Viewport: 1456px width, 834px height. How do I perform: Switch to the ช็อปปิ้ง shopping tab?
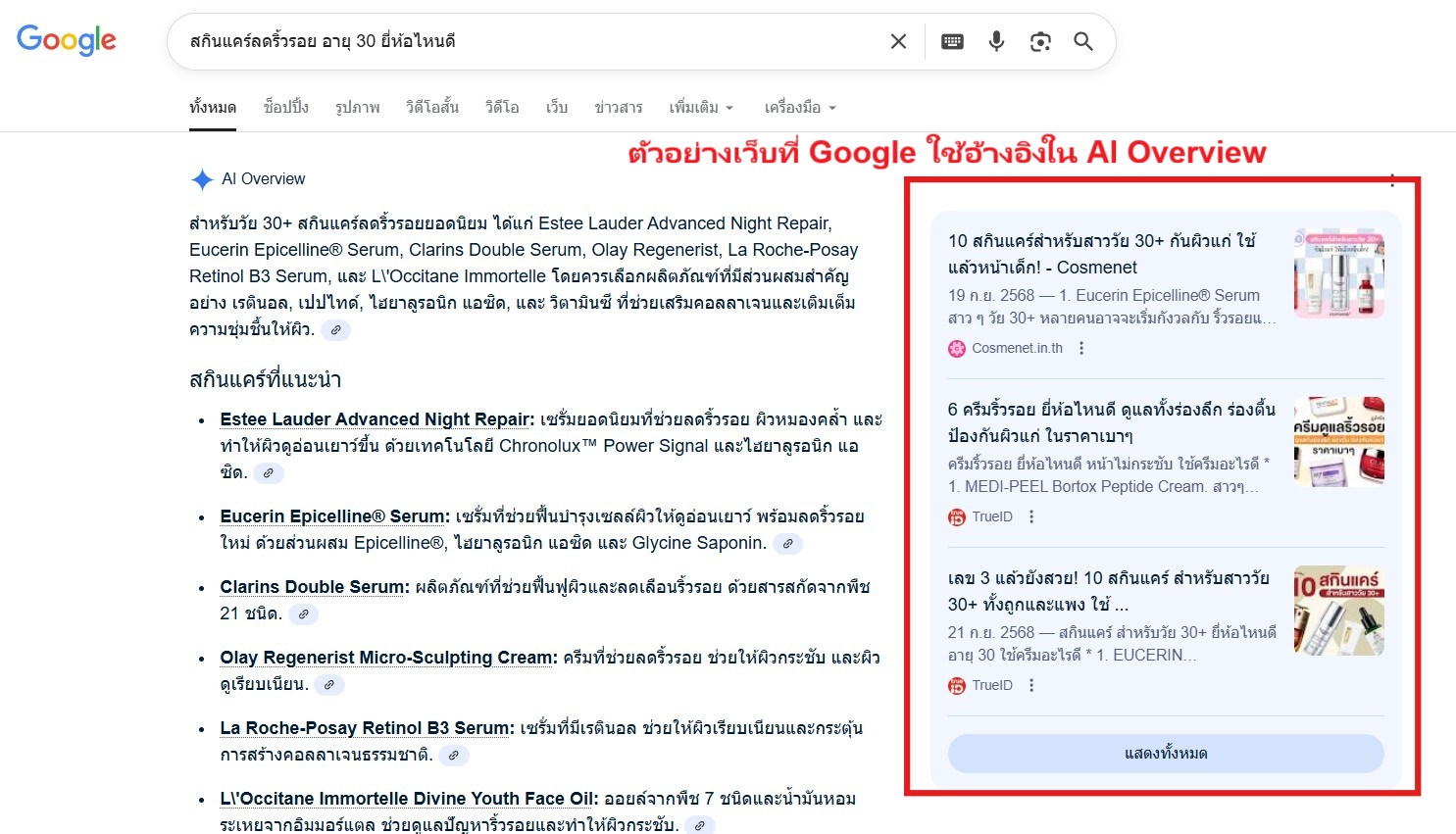[285, 108]
